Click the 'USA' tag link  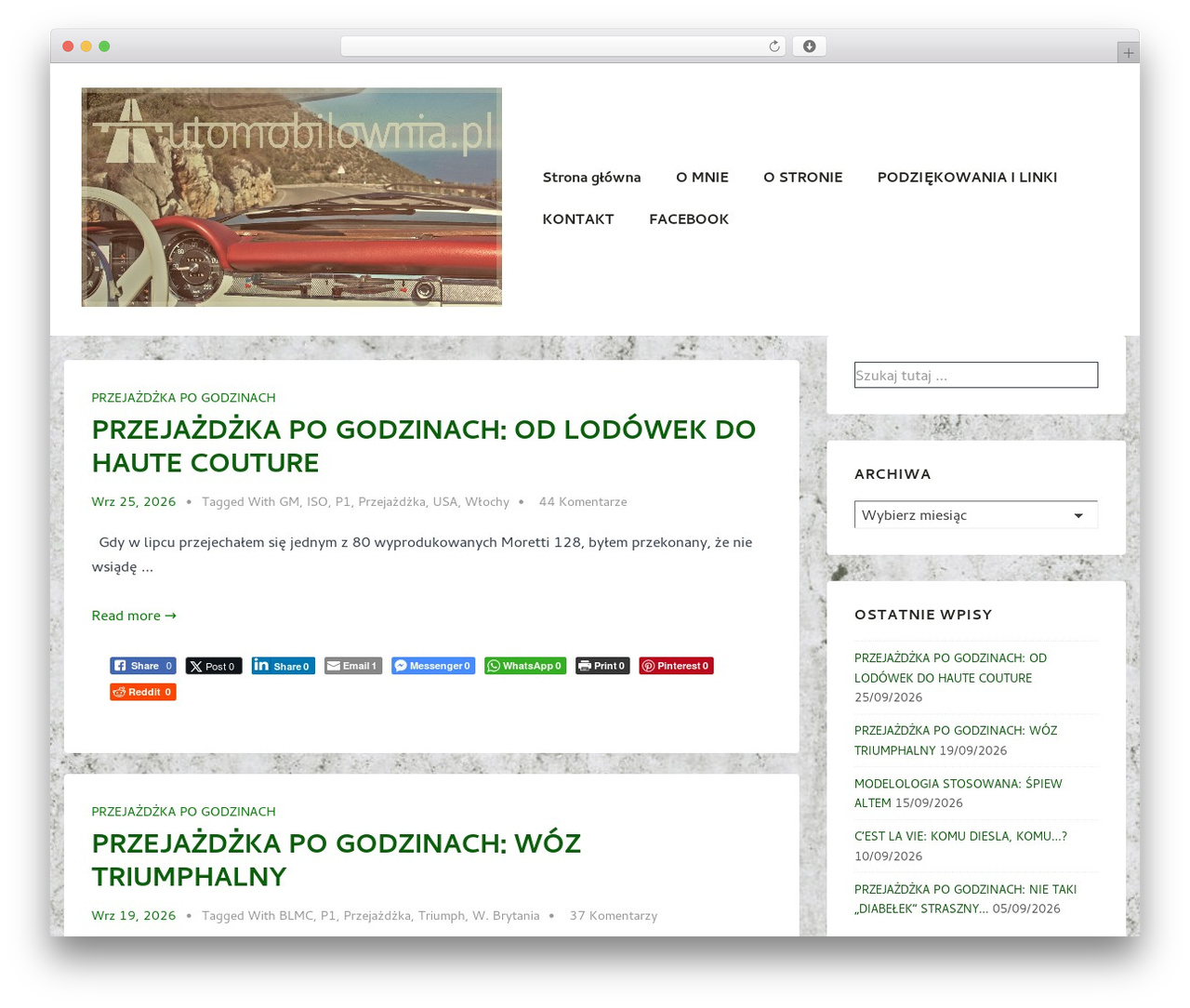tap(445, 501)
